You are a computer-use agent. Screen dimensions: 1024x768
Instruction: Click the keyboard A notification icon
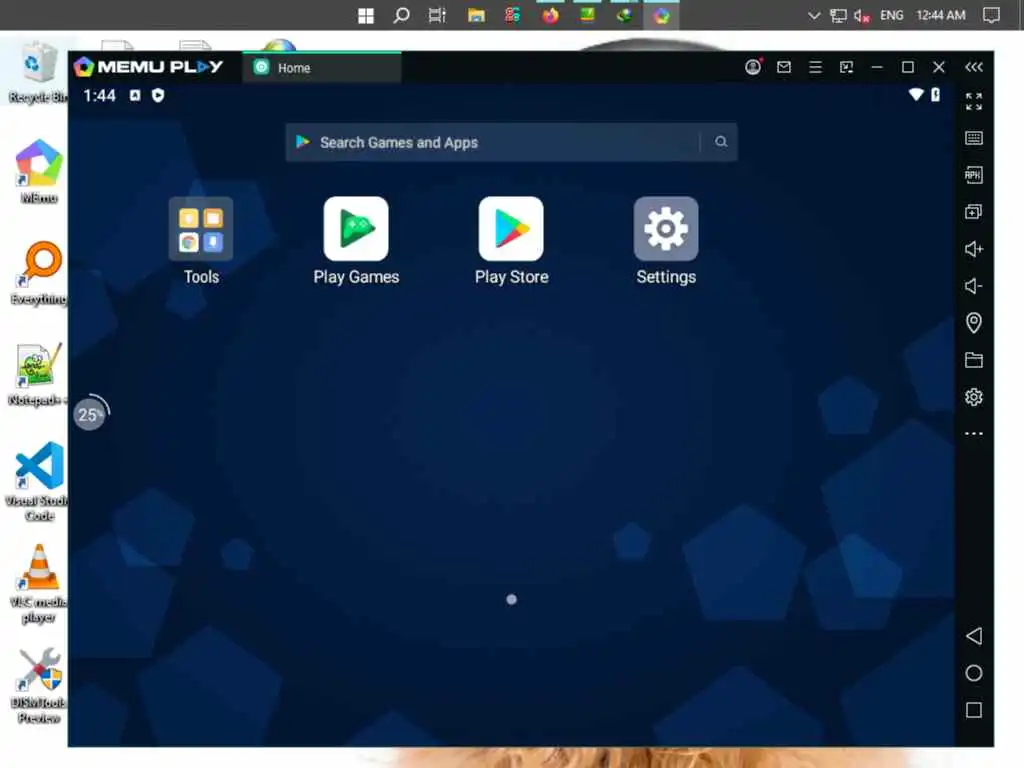click(135, 95)
